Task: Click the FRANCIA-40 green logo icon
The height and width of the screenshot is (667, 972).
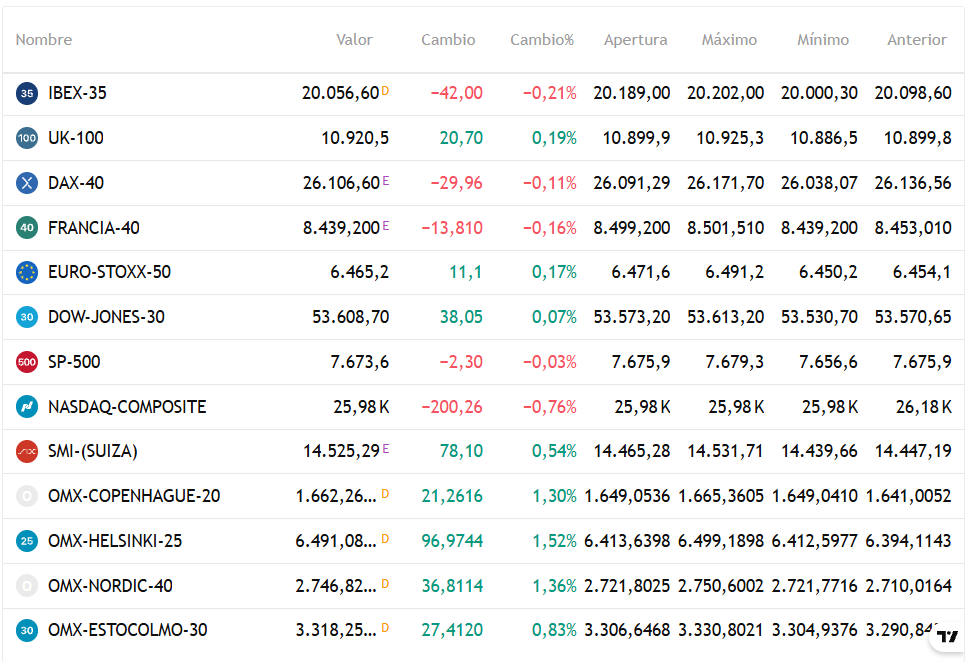Action: 27,228
